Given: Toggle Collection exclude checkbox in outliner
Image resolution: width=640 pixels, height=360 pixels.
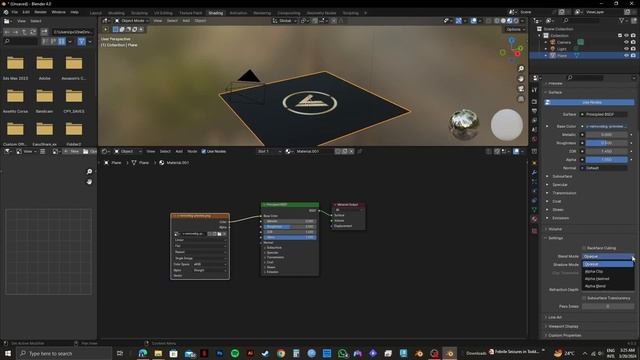Looking at the screenshot, I should coord(620,36).
